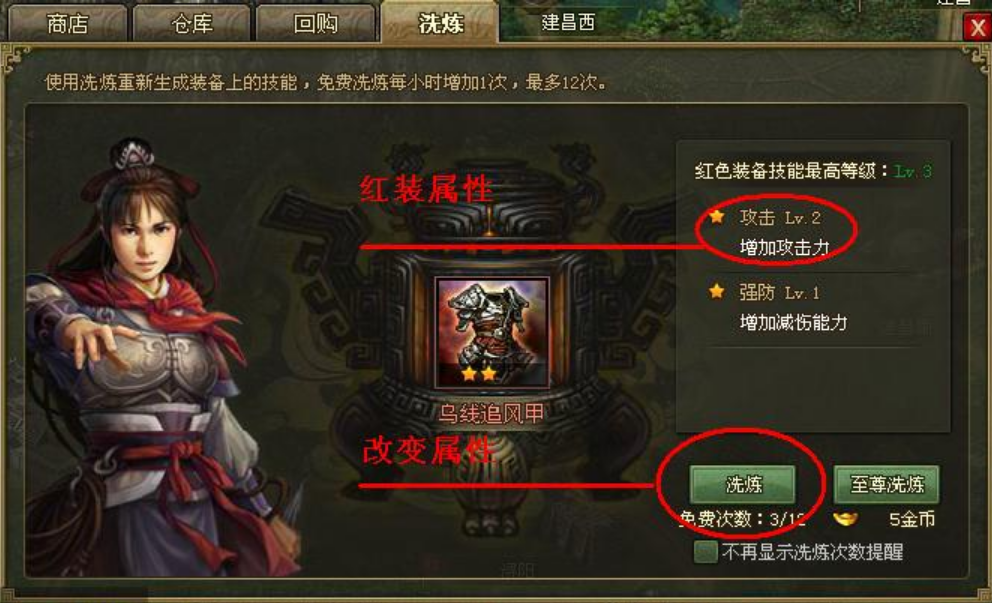992x603 pixels.
Task: Click the gold star beside 攻击 Lv.2
Action: [x=716, y=217]
